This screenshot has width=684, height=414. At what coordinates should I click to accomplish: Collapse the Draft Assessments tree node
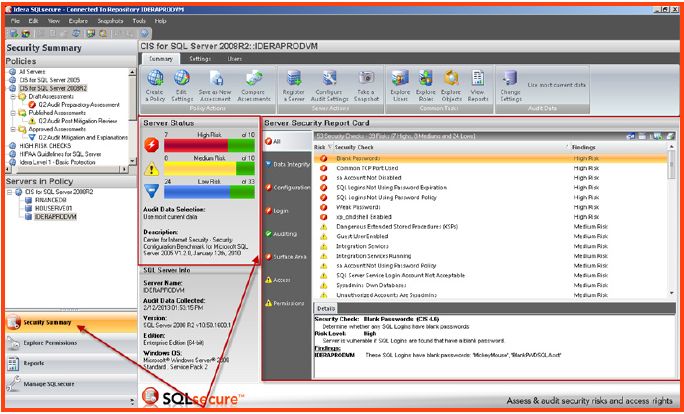pyautogui.click(x=13, y=96)
